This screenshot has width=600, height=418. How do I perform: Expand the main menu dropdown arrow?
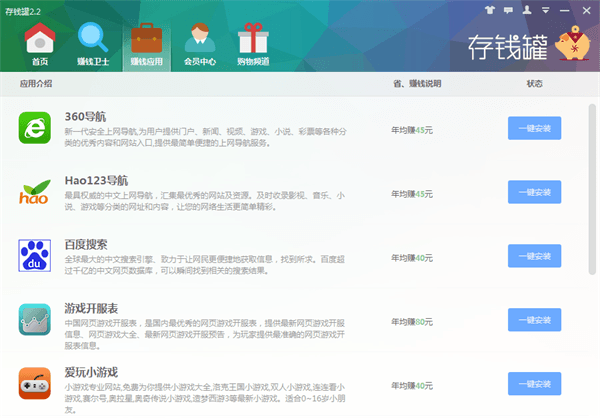point(543,9)
